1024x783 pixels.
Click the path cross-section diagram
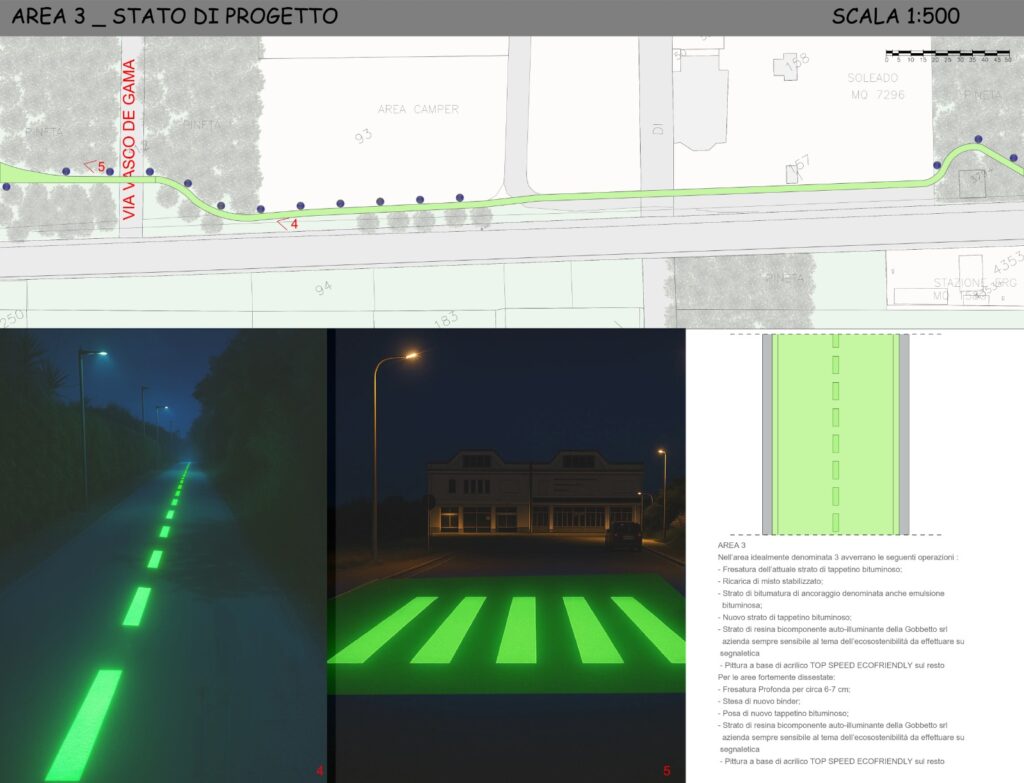coord(835,434)
